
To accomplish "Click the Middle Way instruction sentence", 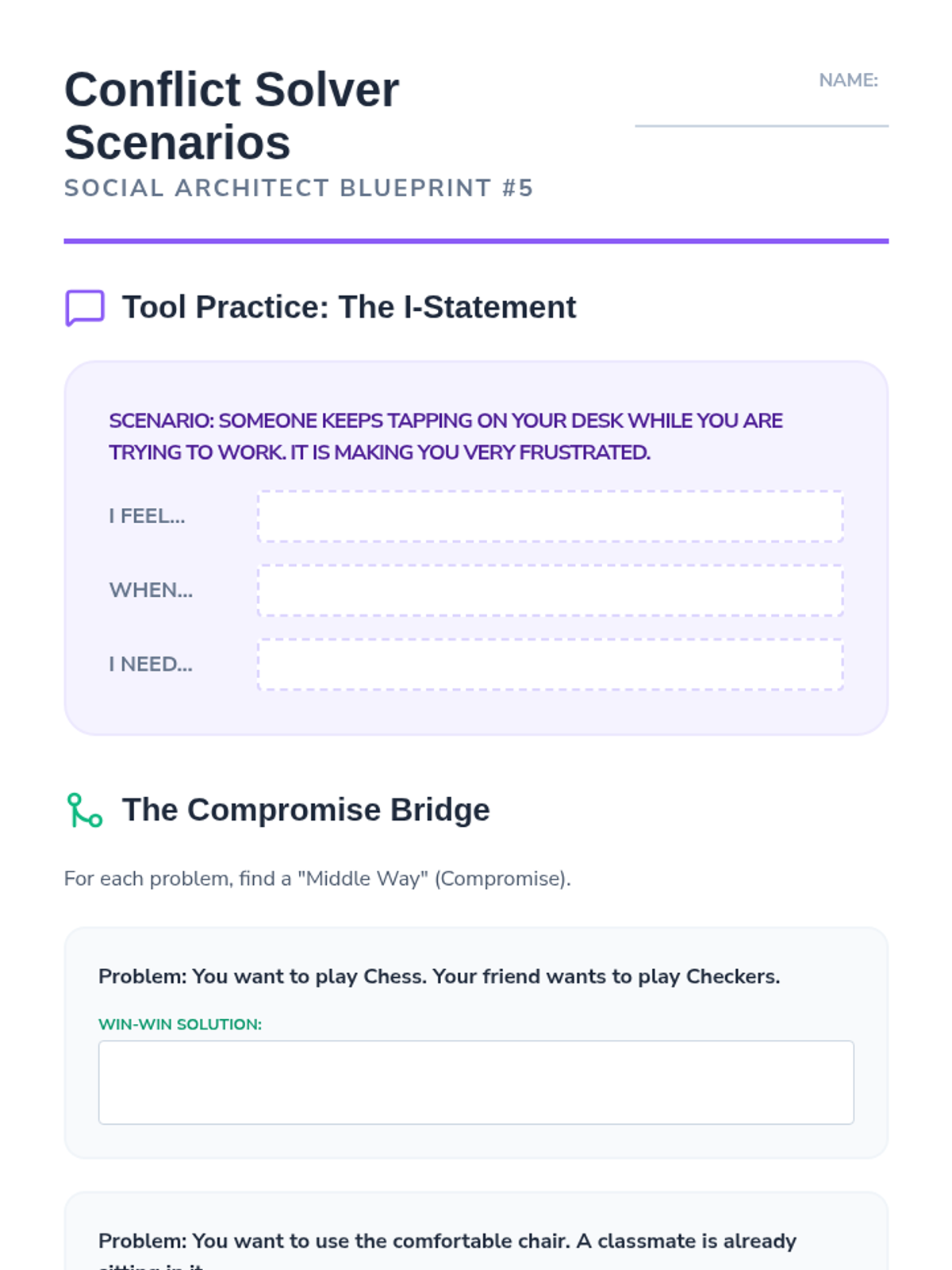I will coord(317,879).
